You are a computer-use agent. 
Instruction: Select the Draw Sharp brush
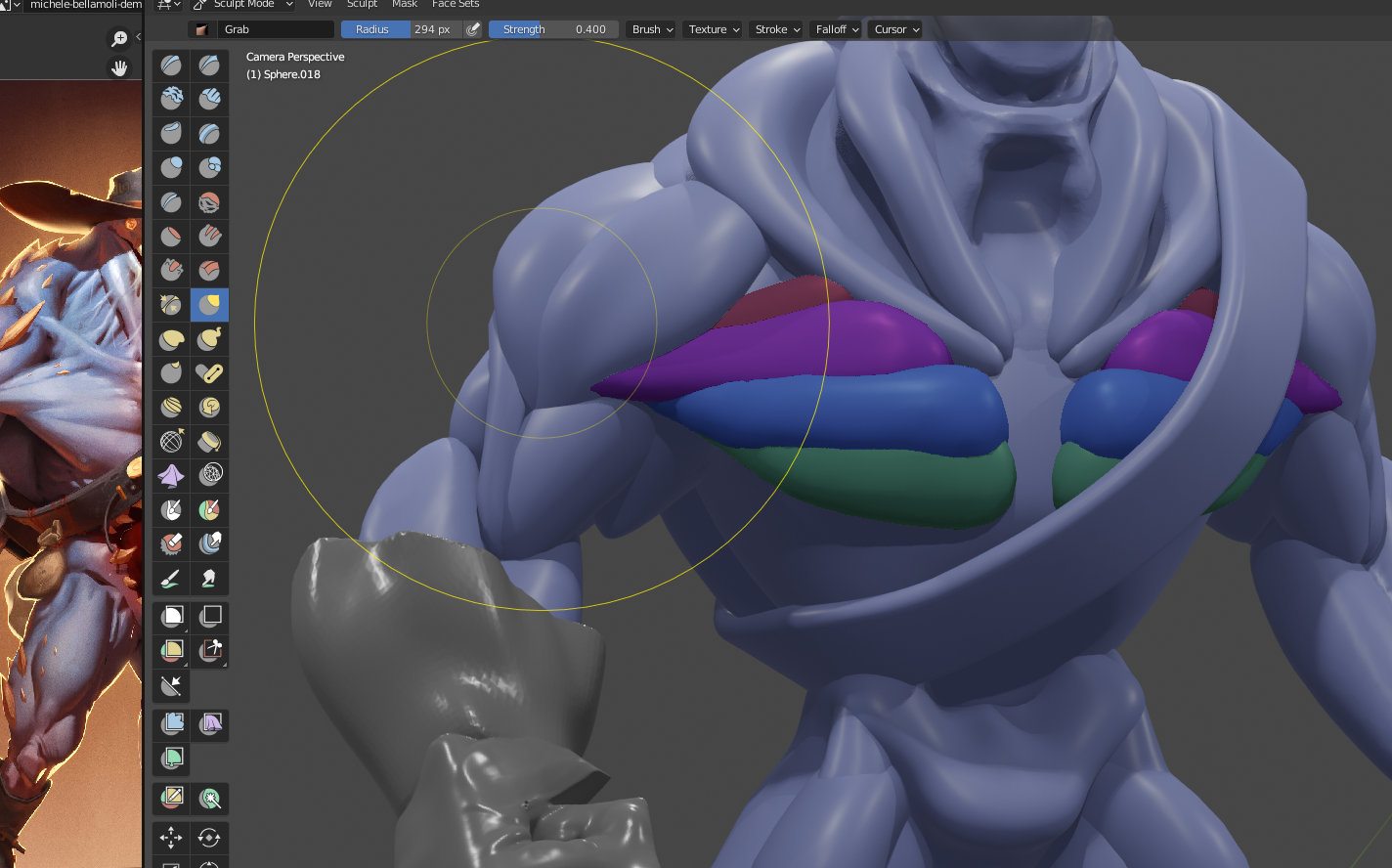pyautogui.click(x=209, y=65)
